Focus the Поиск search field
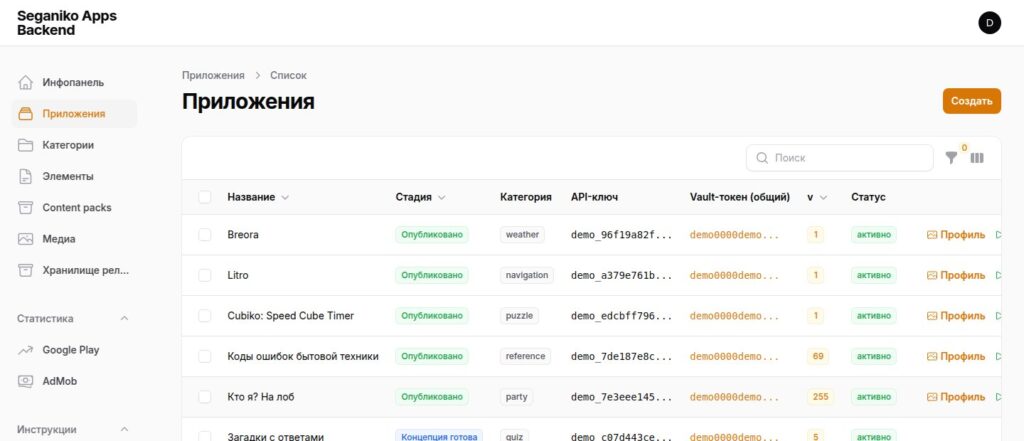 pyautogui.click(x=840, y=158)
